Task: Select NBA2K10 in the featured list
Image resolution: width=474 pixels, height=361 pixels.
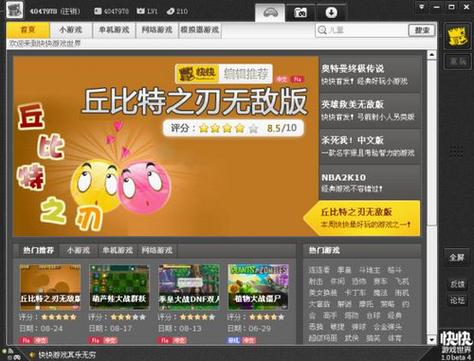Action: pyautogui.click(x=370, y=182)
